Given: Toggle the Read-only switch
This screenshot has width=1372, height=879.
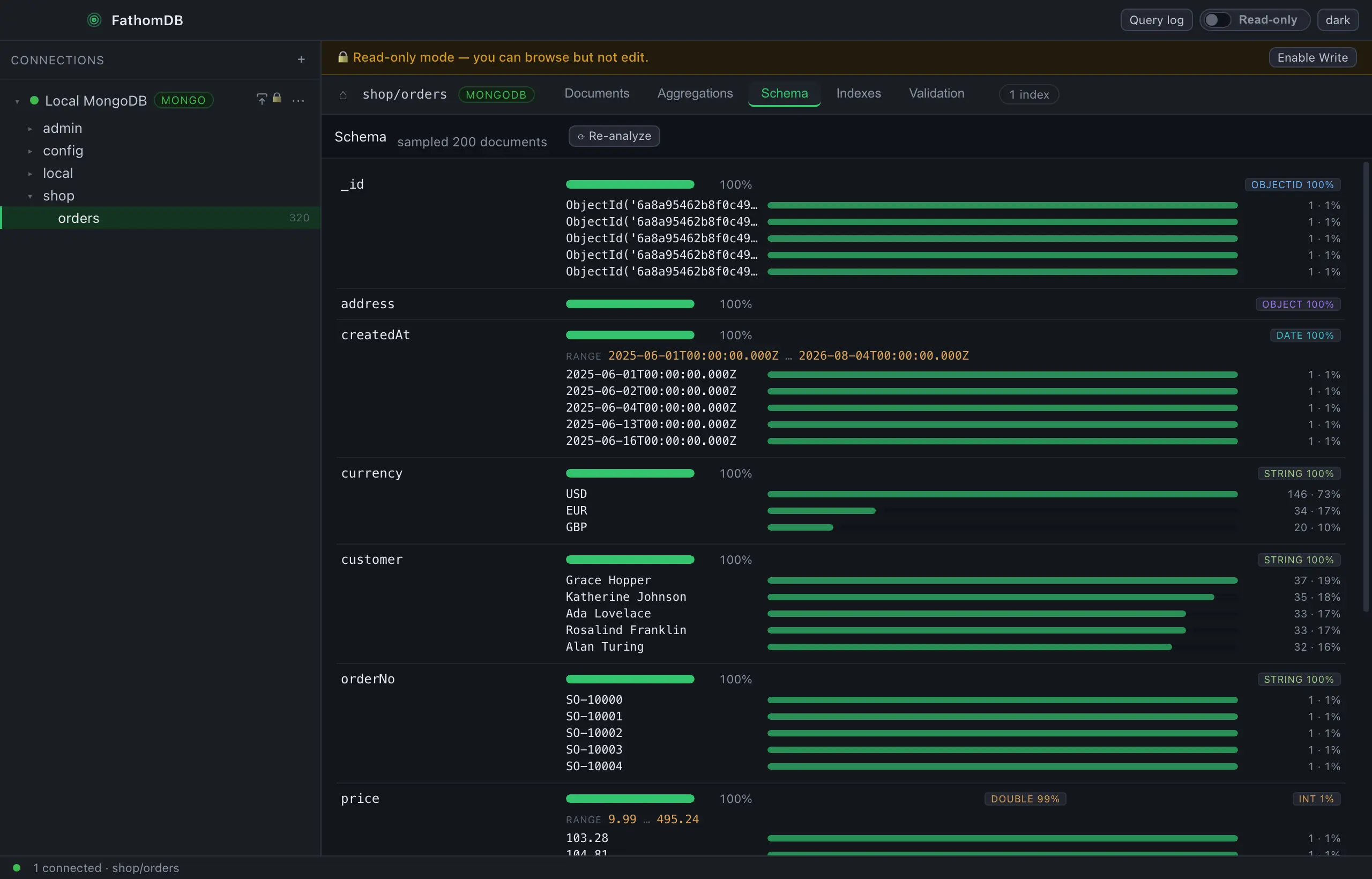Looking at the screenshot, I should tap(1217, 20).
